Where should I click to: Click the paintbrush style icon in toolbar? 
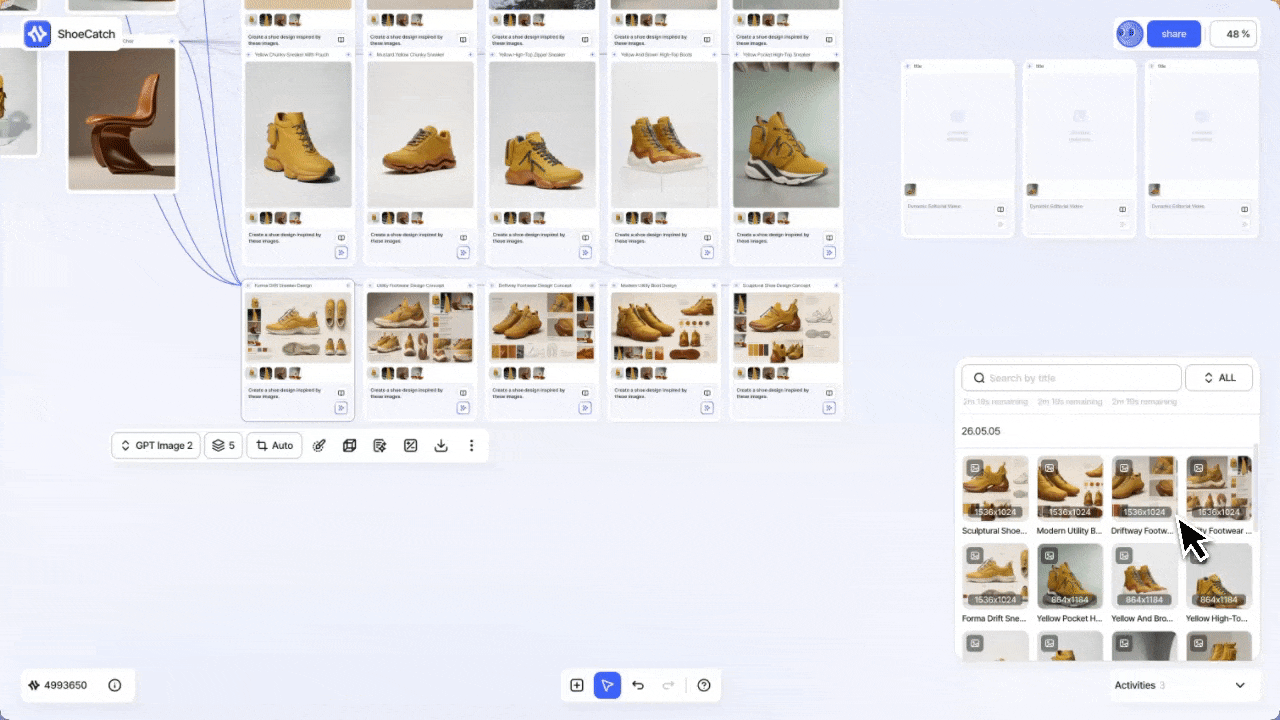pyautogui.click(x=319, y=446)
